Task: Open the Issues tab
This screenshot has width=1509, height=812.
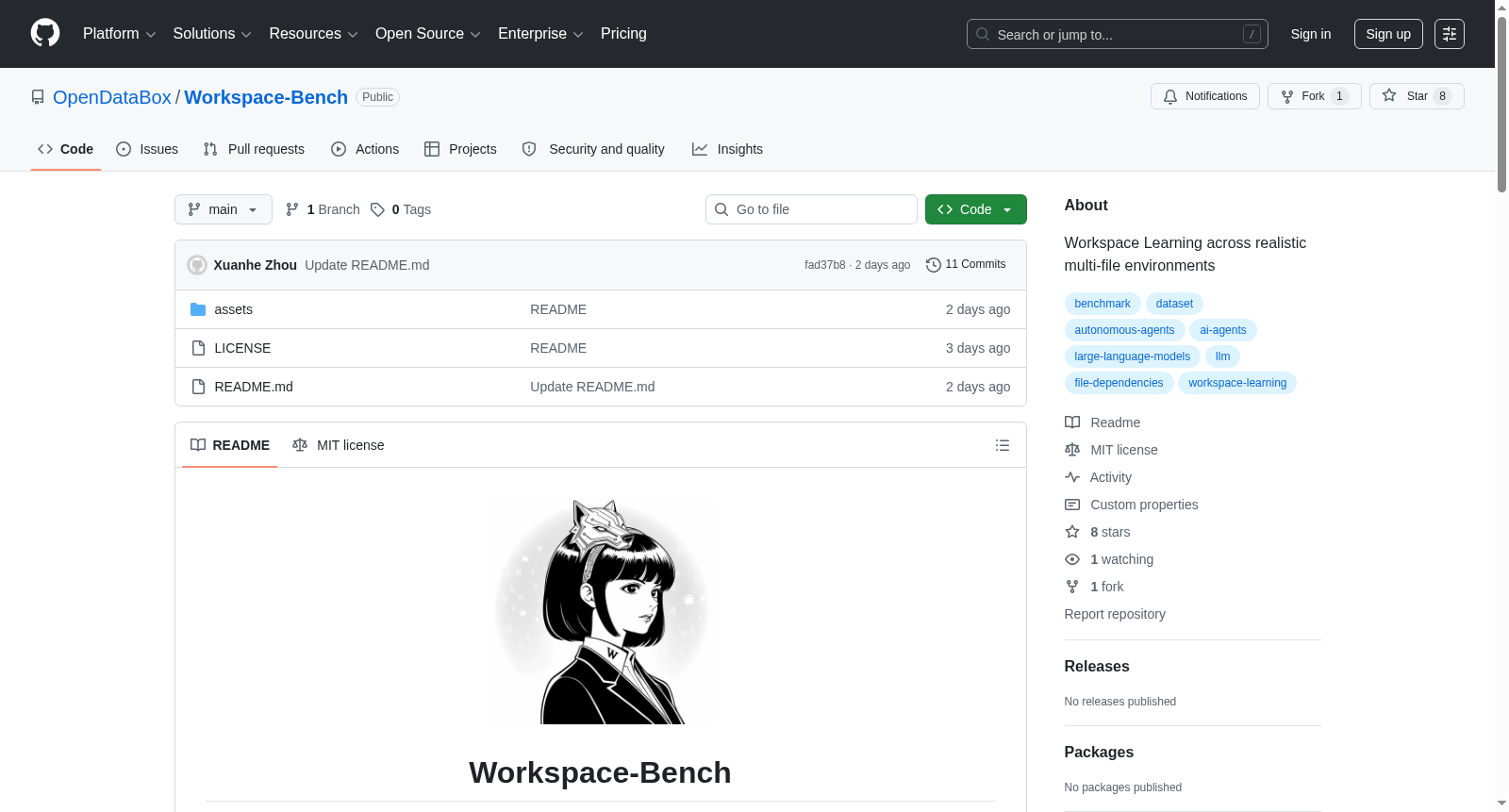Action: coord(147,149)
